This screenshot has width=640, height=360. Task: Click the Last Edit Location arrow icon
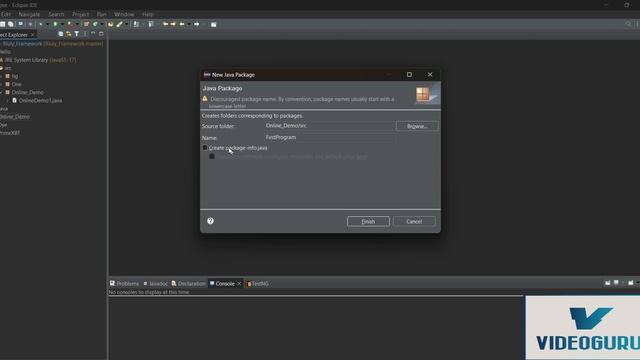165,24
